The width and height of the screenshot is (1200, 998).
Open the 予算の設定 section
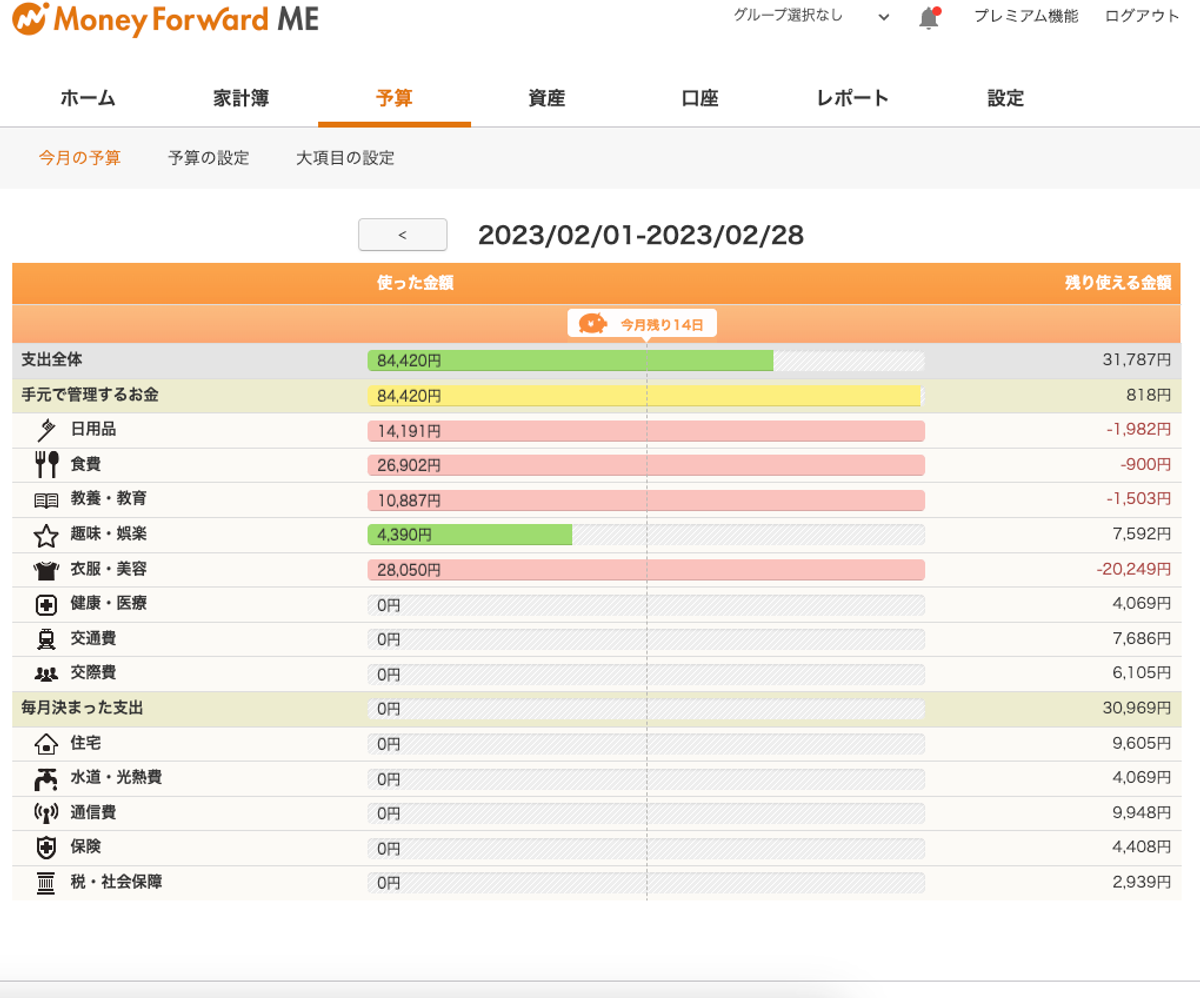point(210,158)
